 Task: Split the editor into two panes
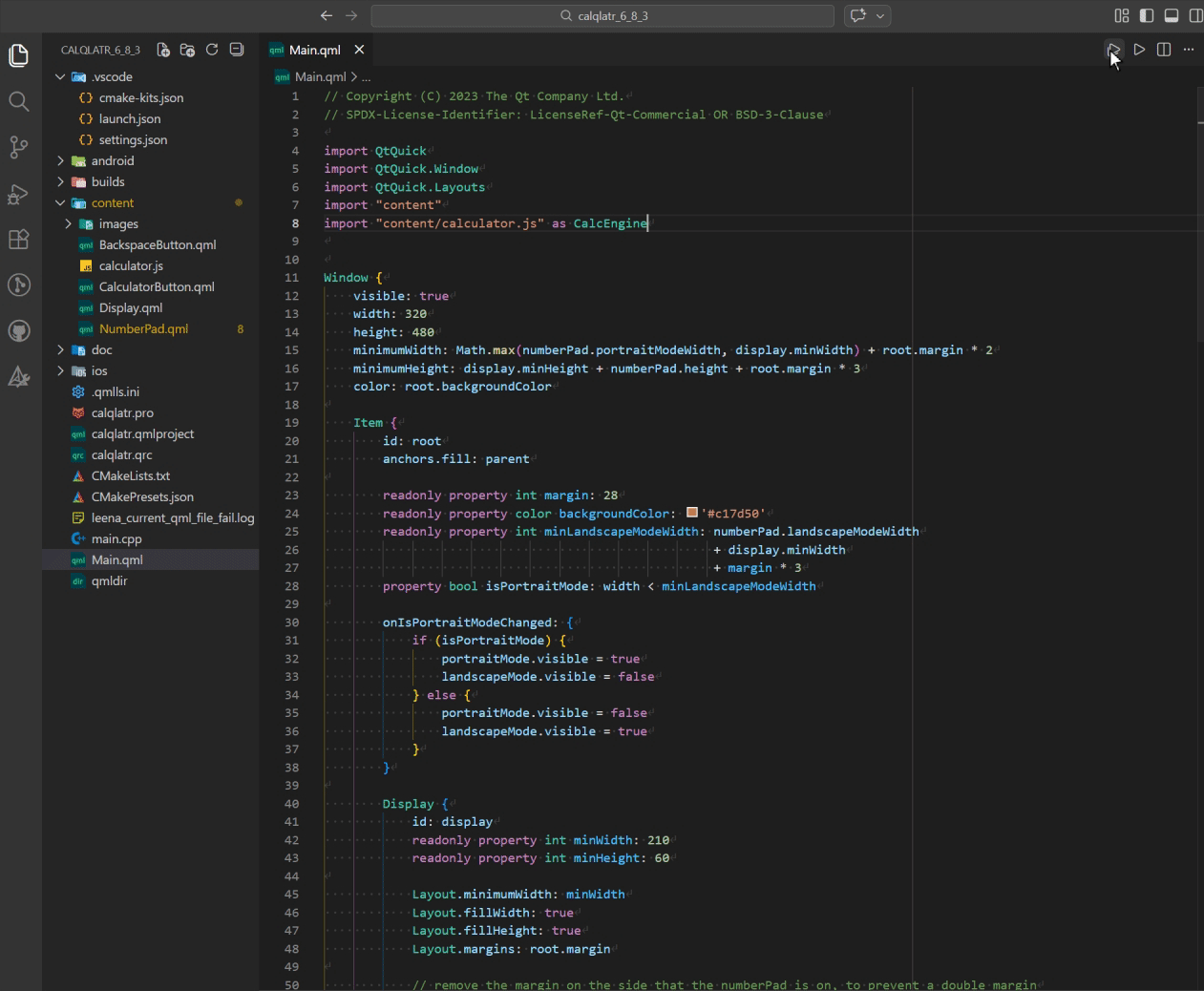1164,49
